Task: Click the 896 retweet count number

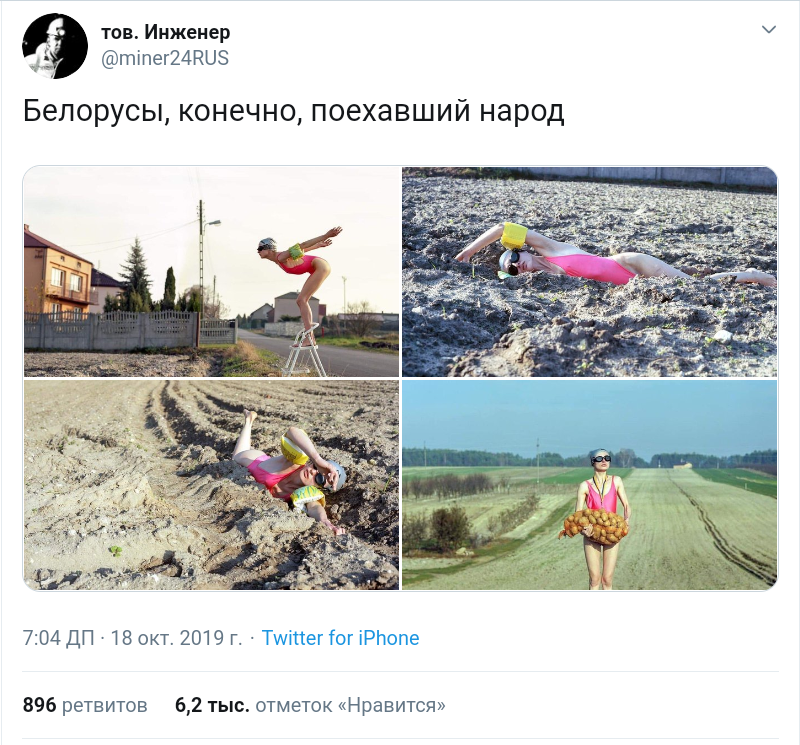Action: tap(39, 705)
